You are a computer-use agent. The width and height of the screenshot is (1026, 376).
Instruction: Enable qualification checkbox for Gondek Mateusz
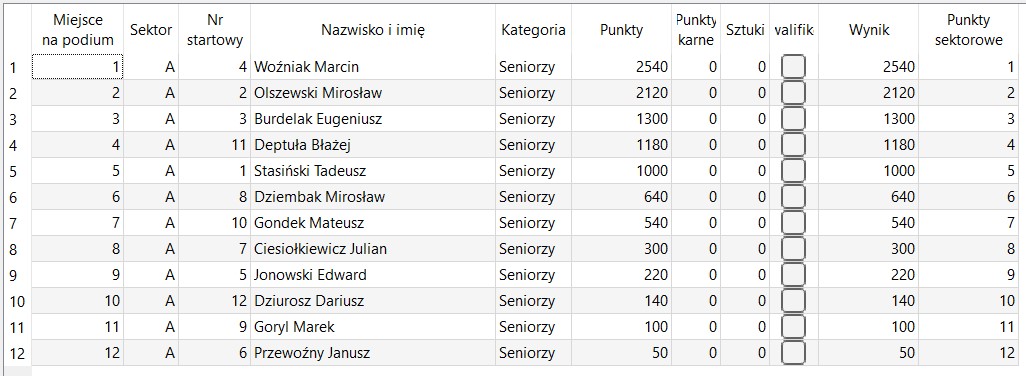pyautogui.click(x=793, y=223)
